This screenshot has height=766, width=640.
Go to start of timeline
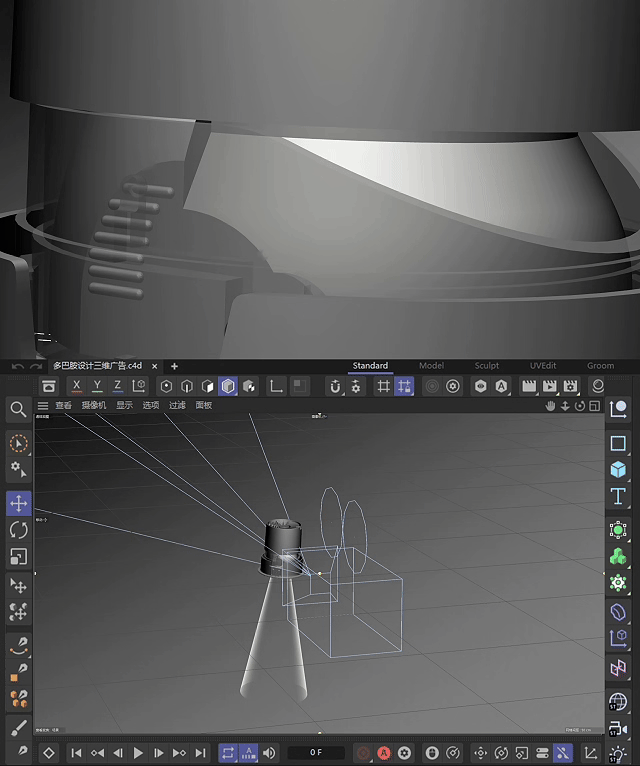pos(76,753)
